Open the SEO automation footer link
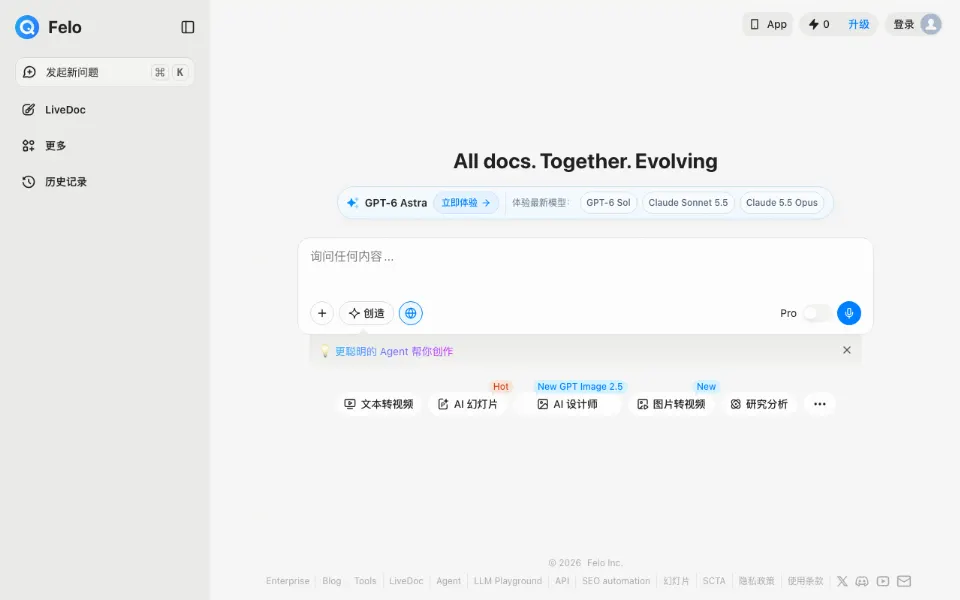The image size is (960, 600). click(616, 581)
